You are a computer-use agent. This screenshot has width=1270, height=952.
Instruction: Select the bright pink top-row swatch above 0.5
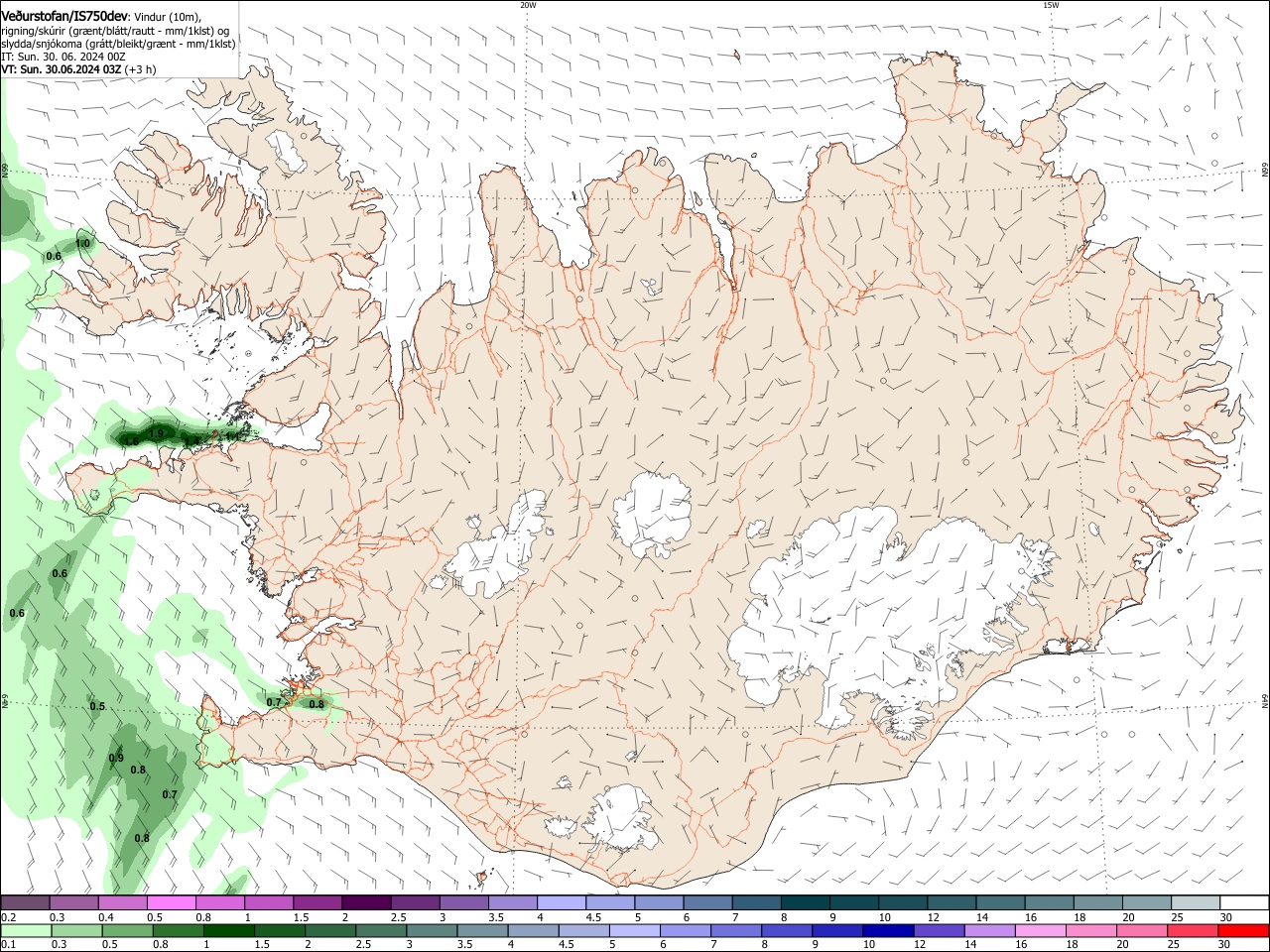pos(171,902)
